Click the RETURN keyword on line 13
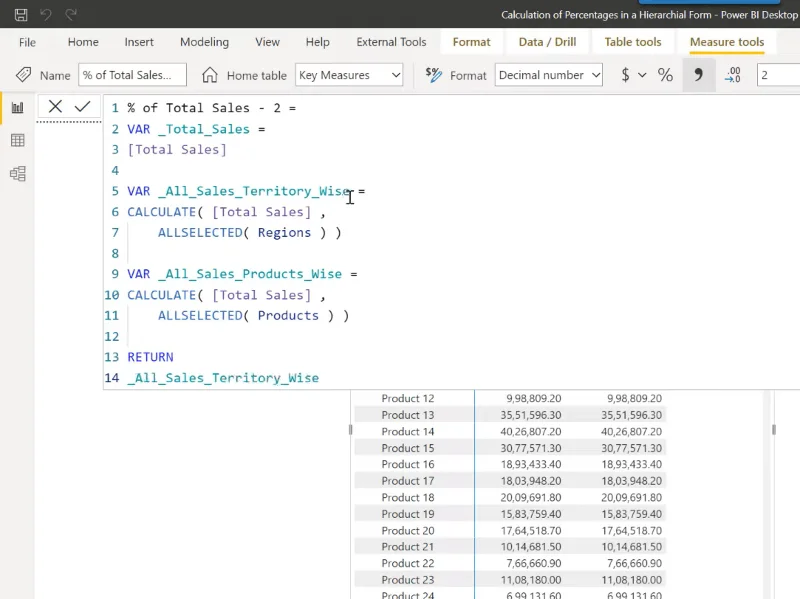Screen dimensions: 800x599 point(151,357)
